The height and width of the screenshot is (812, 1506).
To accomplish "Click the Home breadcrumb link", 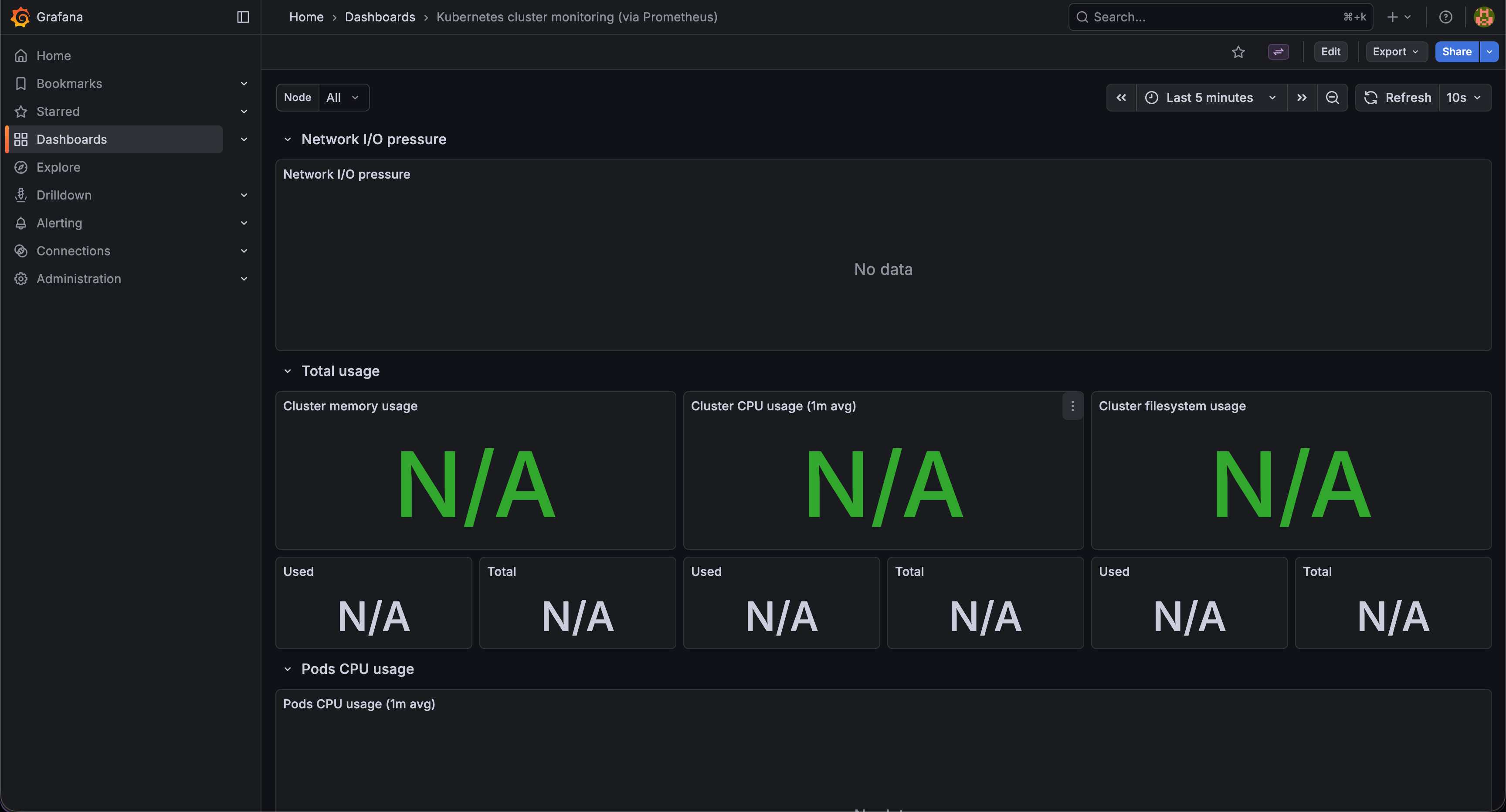I will [x=306, y=17].
